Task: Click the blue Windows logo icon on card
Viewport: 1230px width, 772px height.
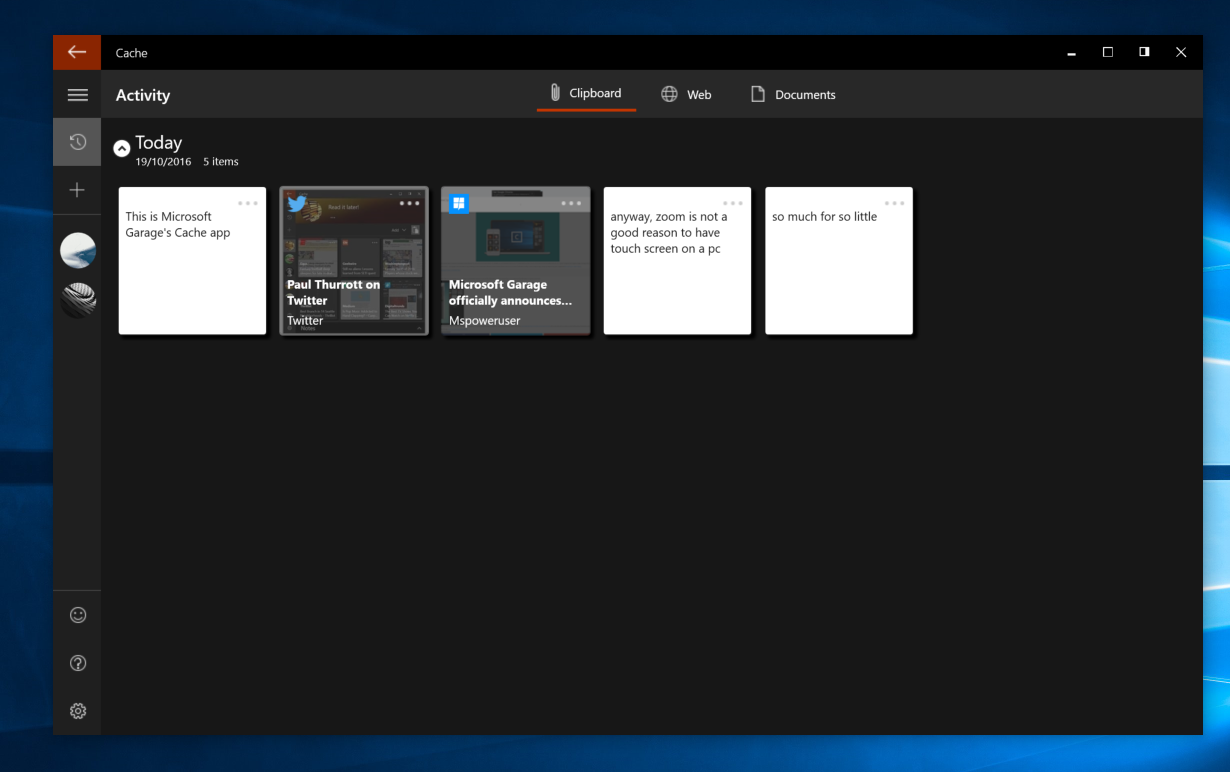Action: tap(459, 204)
